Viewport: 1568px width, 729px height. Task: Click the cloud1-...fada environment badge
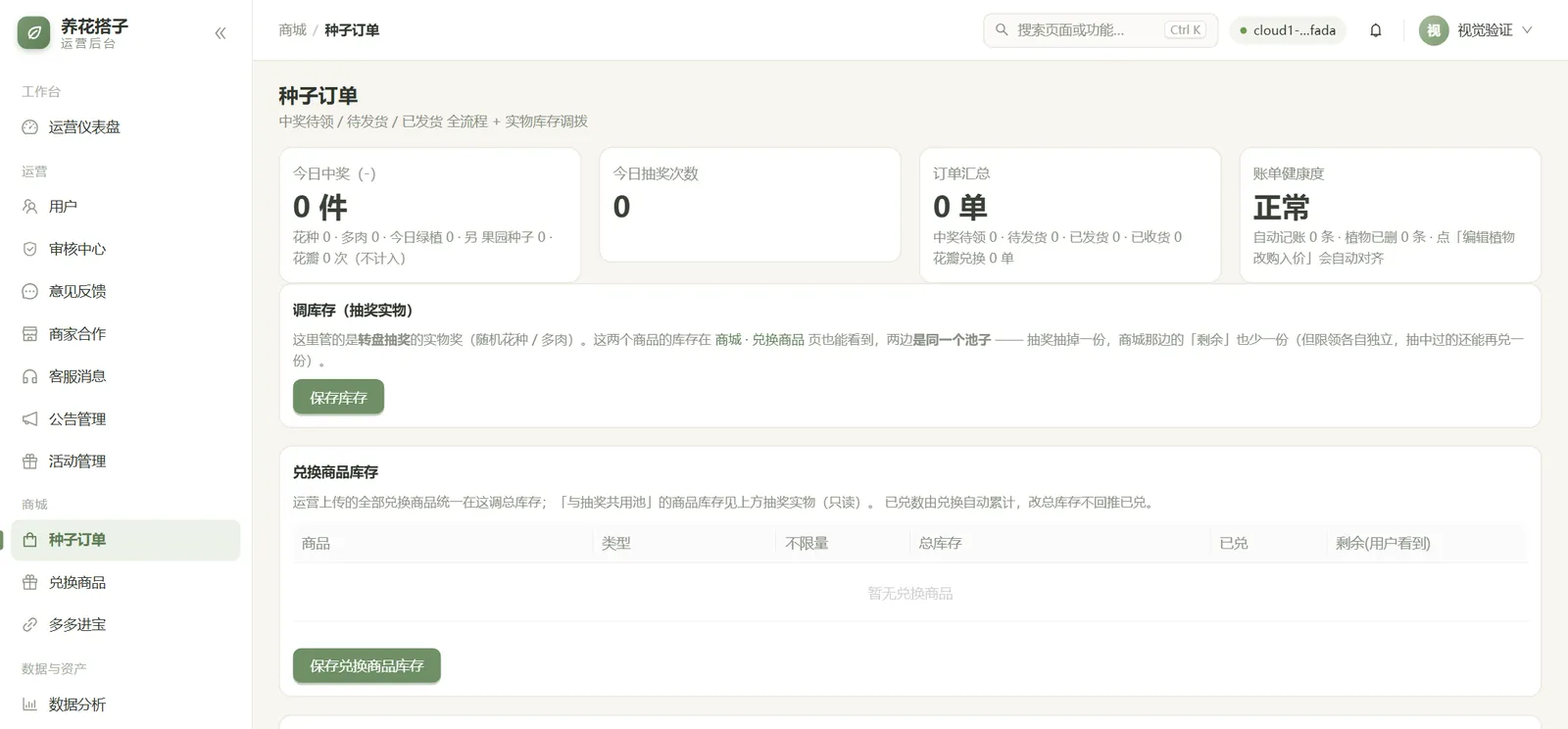1288,30
